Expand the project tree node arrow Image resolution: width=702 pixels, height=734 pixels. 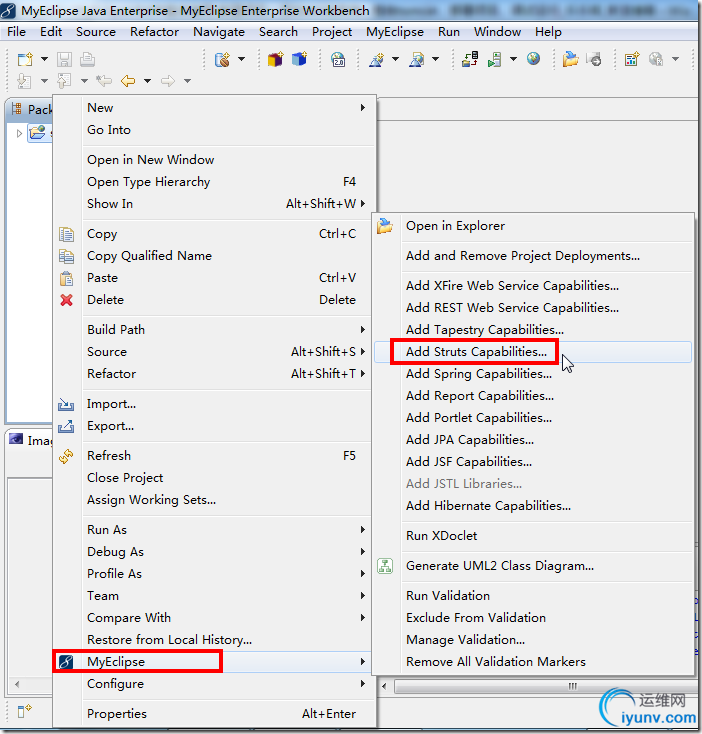(19, 134)
